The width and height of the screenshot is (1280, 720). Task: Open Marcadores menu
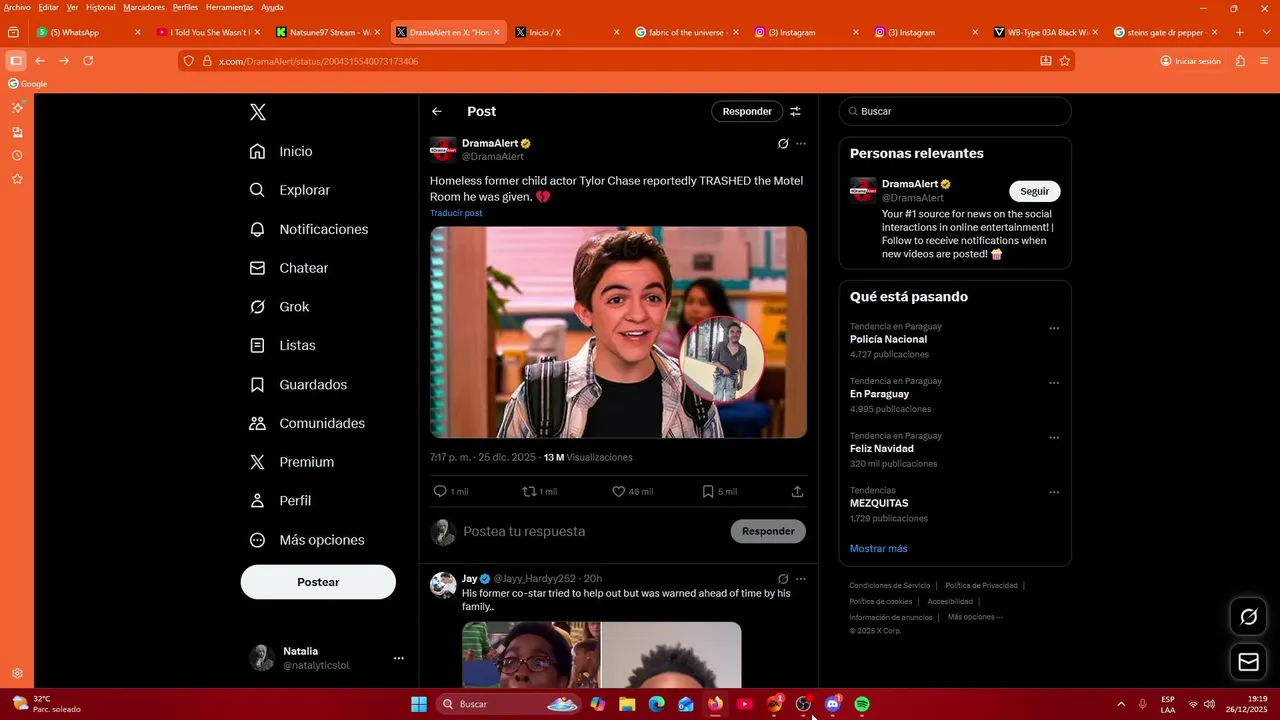click(144, 7)
